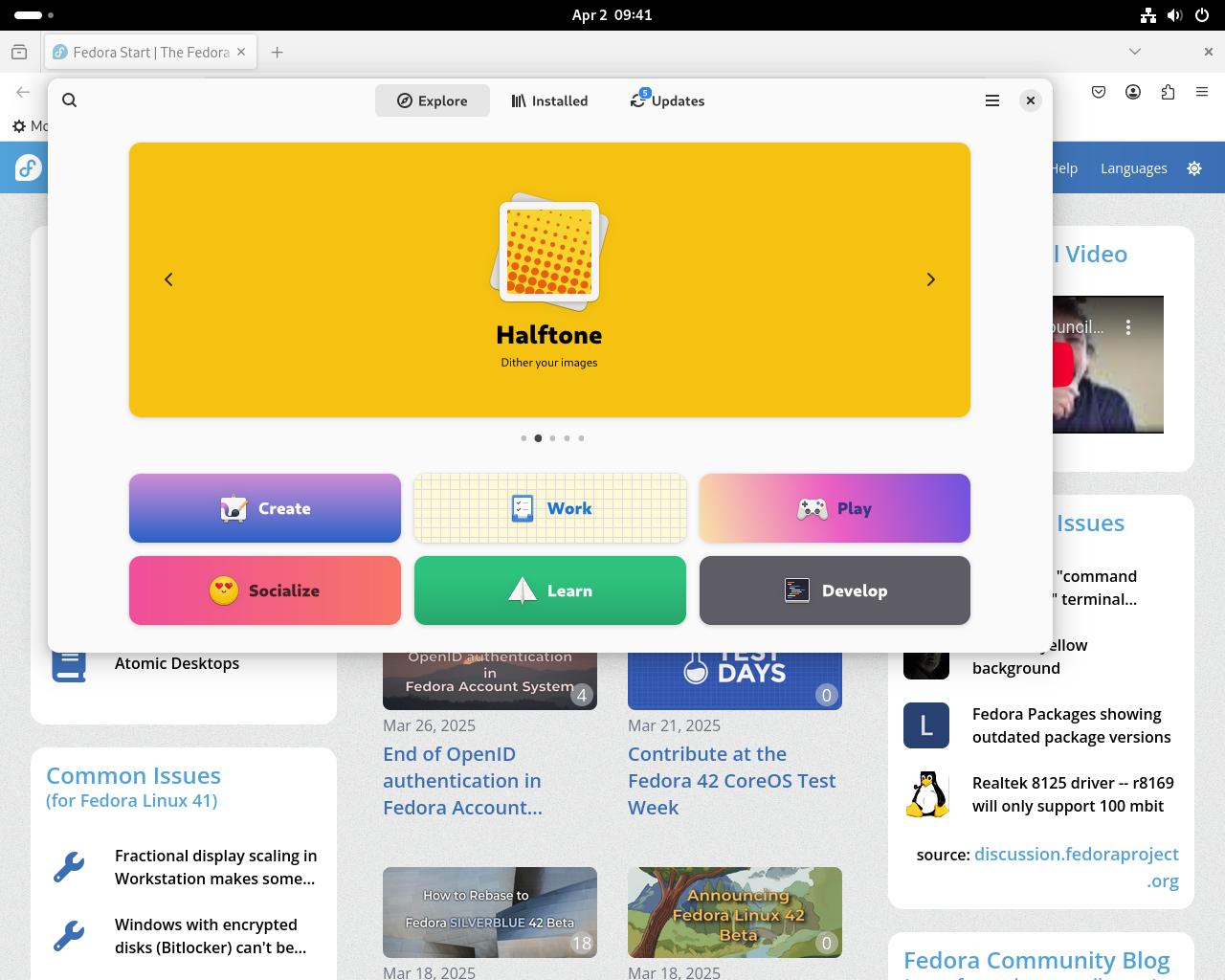Viewport: 1225px width, 980px height.
Task: Switch to the Installed tab
Action: tap(549, 100)
